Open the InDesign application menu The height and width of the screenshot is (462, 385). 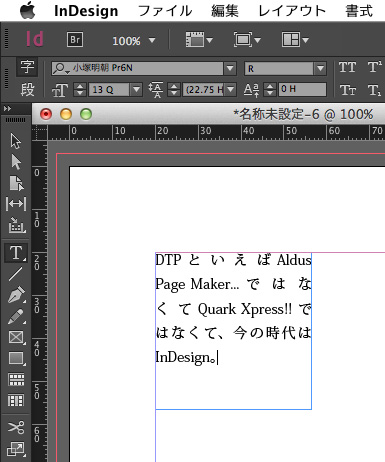tap(86, 11)
